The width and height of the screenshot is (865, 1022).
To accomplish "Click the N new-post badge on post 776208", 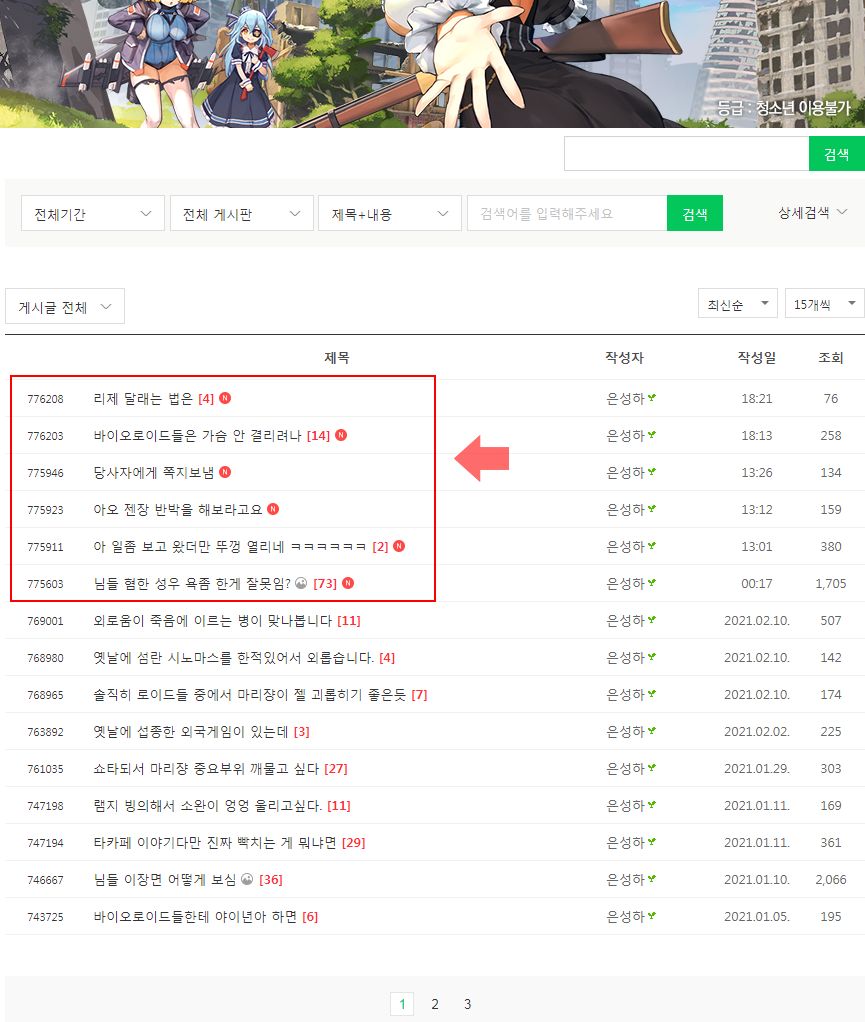I will pos(225,398).
